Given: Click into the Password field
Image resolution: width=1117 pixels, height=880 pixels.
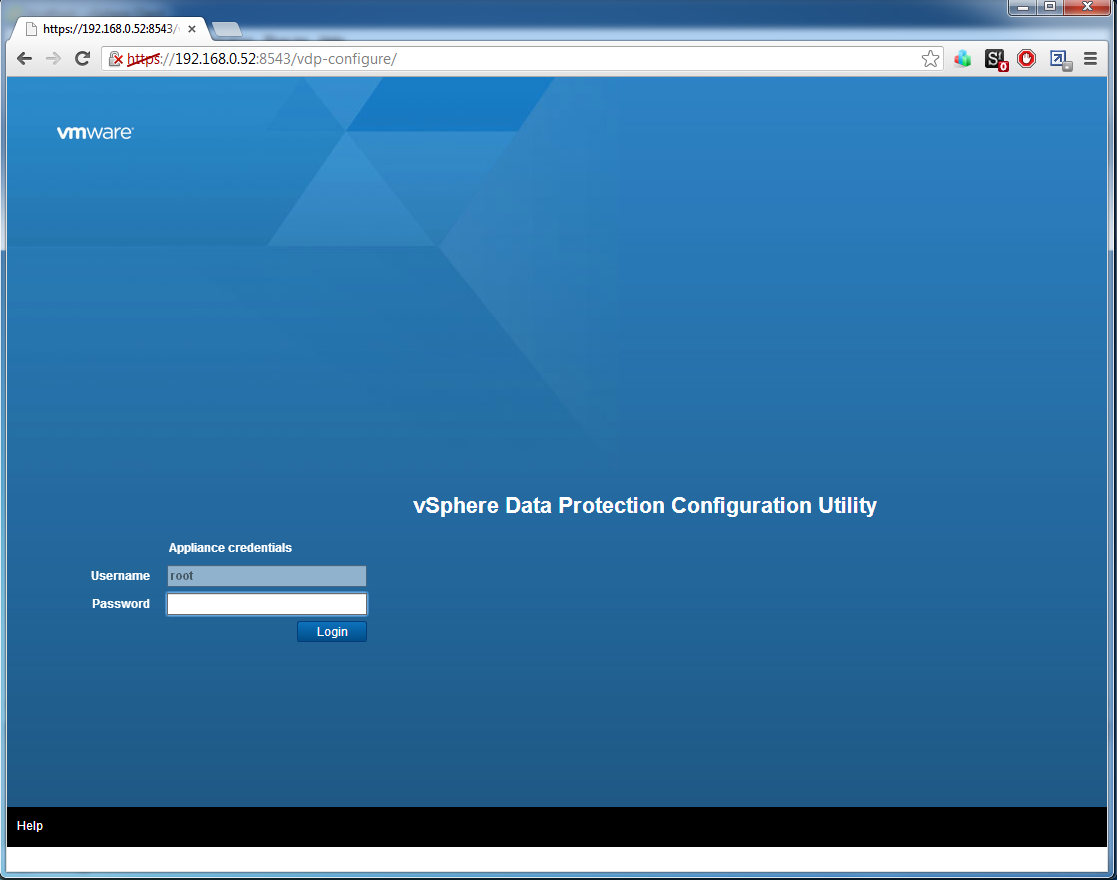Looking at the screenshot, I should pos(266,604).
